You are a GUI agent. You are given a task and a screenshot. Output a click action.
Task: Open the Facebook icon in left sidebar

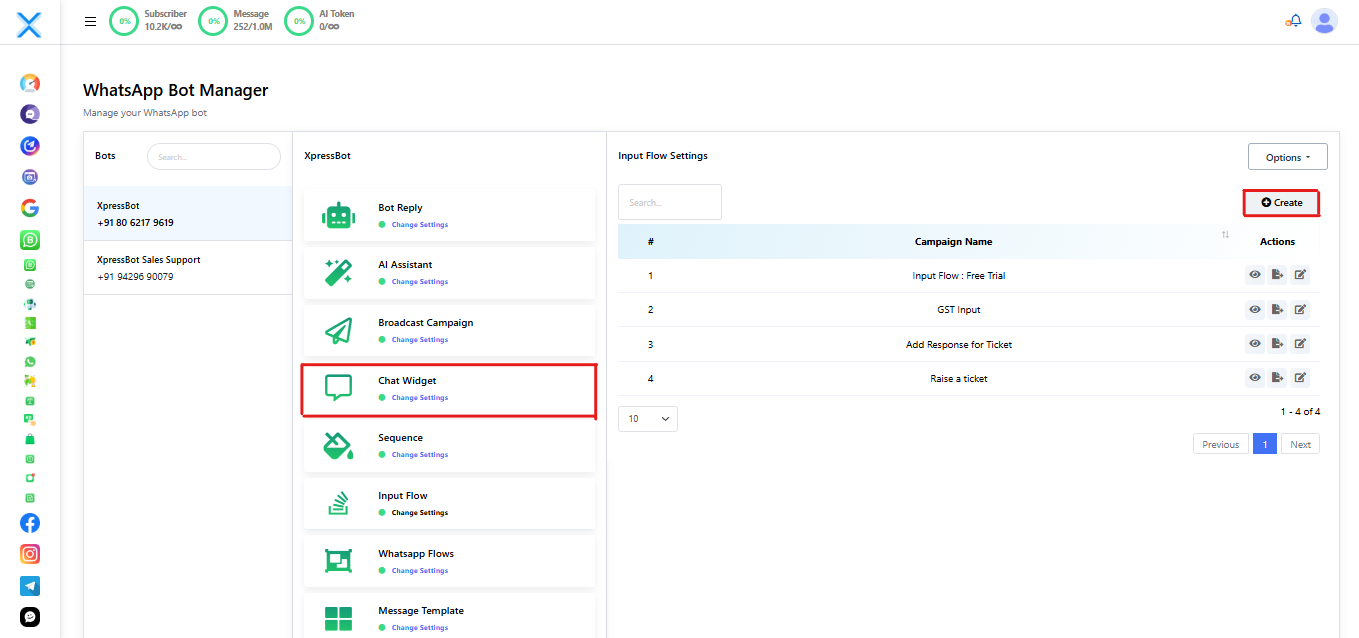[30, 523]
